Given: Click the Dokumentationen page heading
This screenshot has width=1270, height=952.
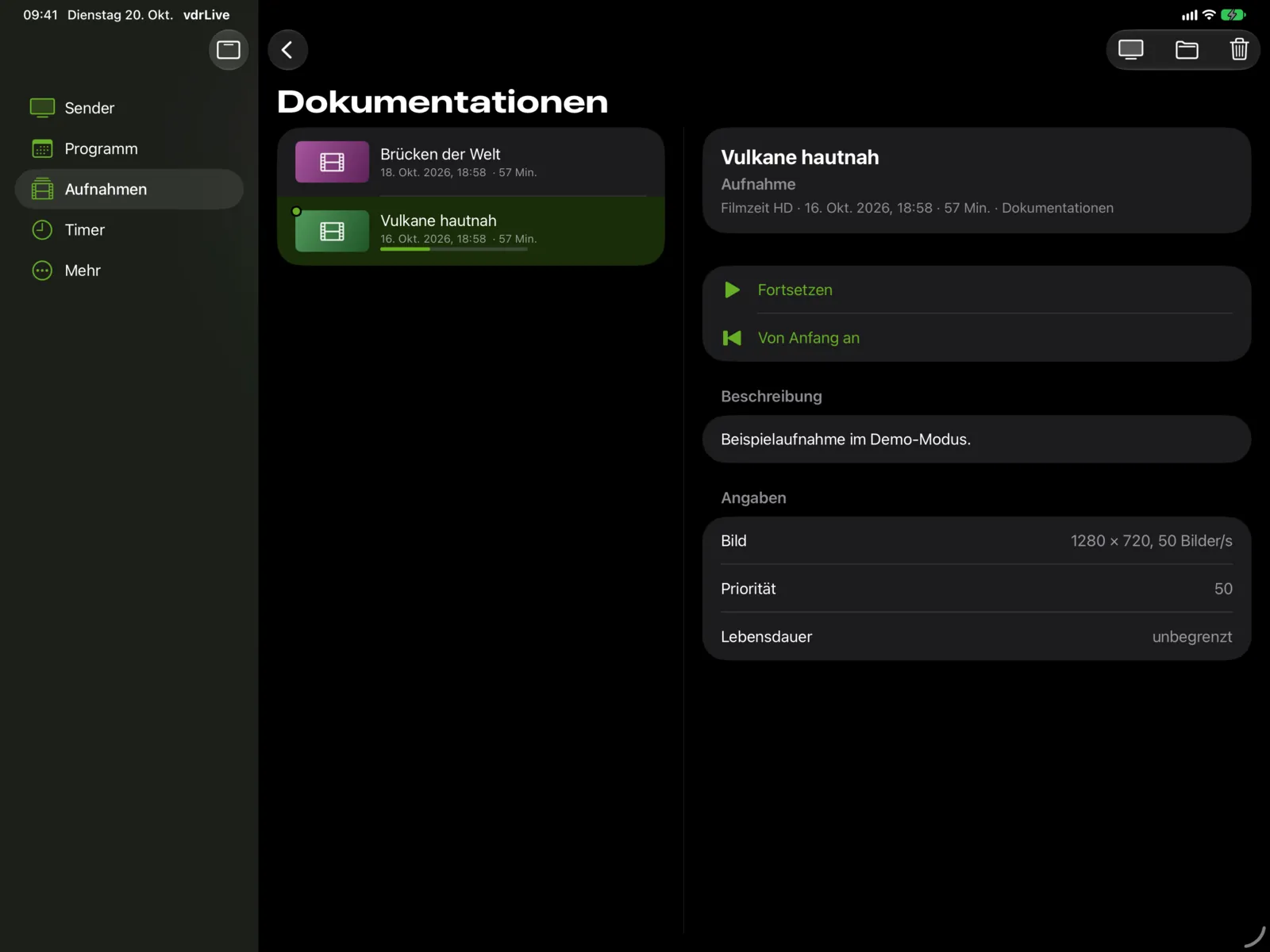Looking at the screenshot, I should (x=442, y=102).
